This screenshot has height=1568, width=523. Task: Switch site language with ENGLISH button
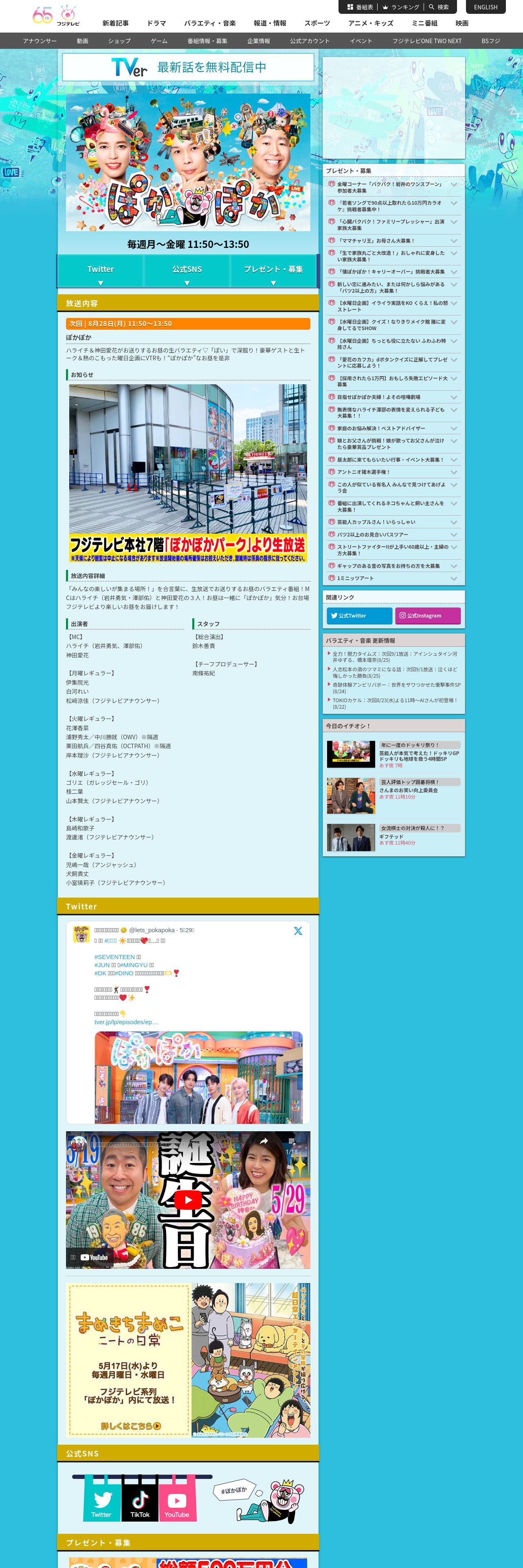click(x=486, y=7)
